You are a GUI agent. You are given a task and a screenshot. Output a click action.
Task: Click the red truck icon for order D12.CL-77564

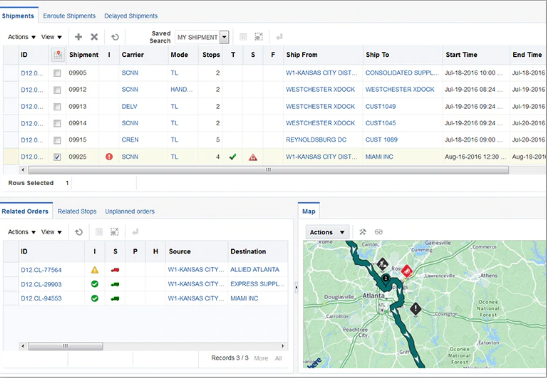click(115, 270)
